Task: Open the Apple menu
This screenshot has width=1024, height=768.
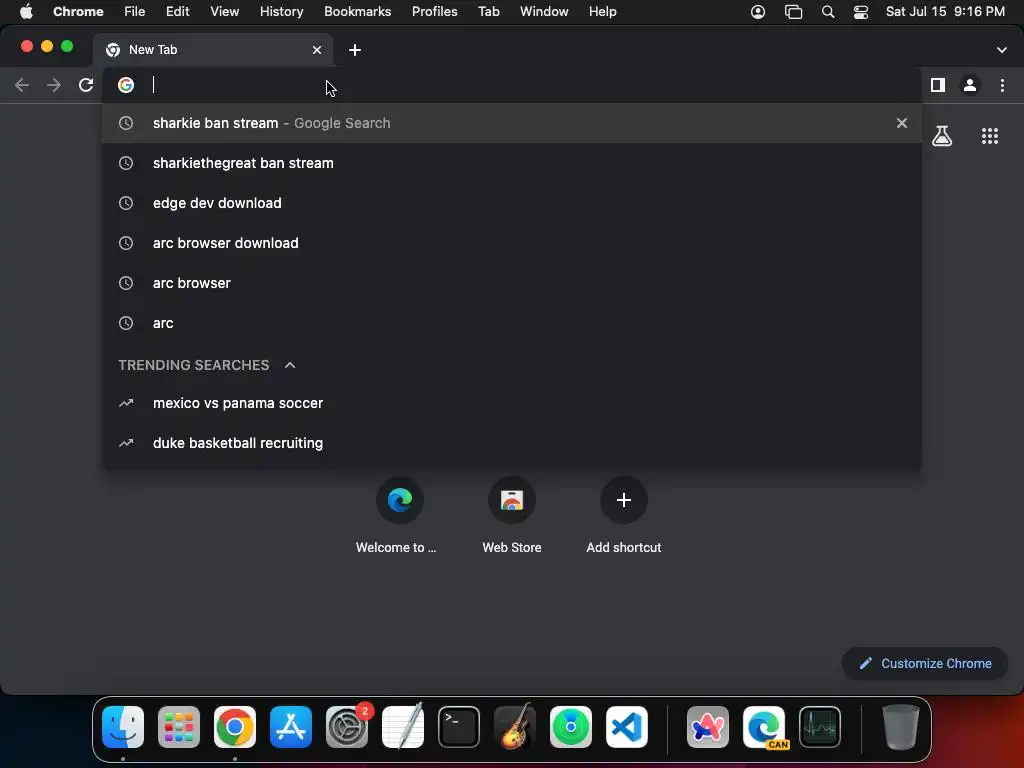Action: tap(26, 12)
